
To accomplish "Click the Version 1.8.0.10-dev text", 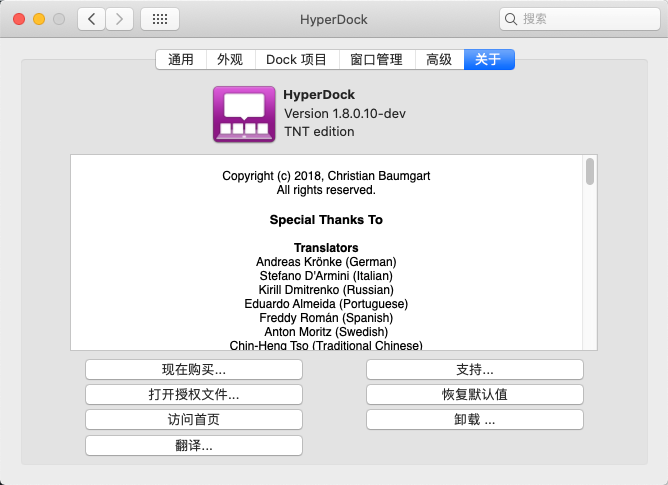I will click(345, 113).
